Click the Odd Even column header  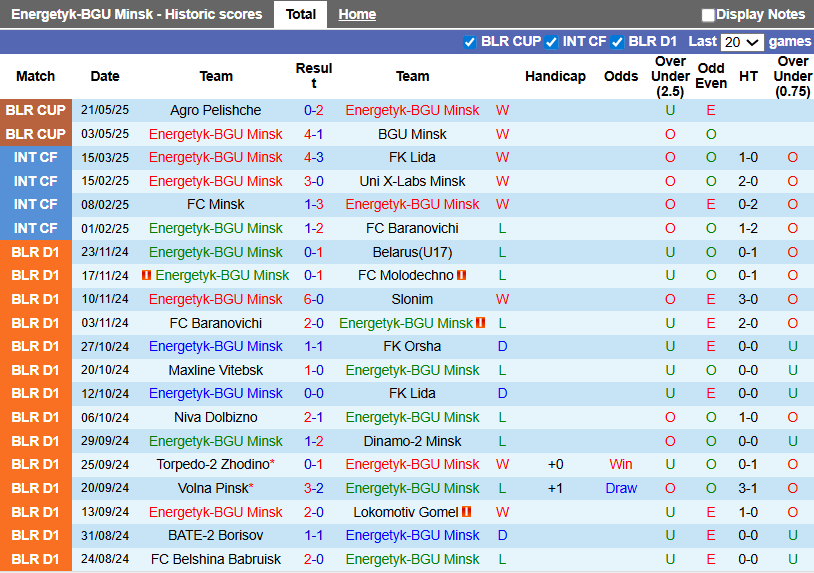711,76
